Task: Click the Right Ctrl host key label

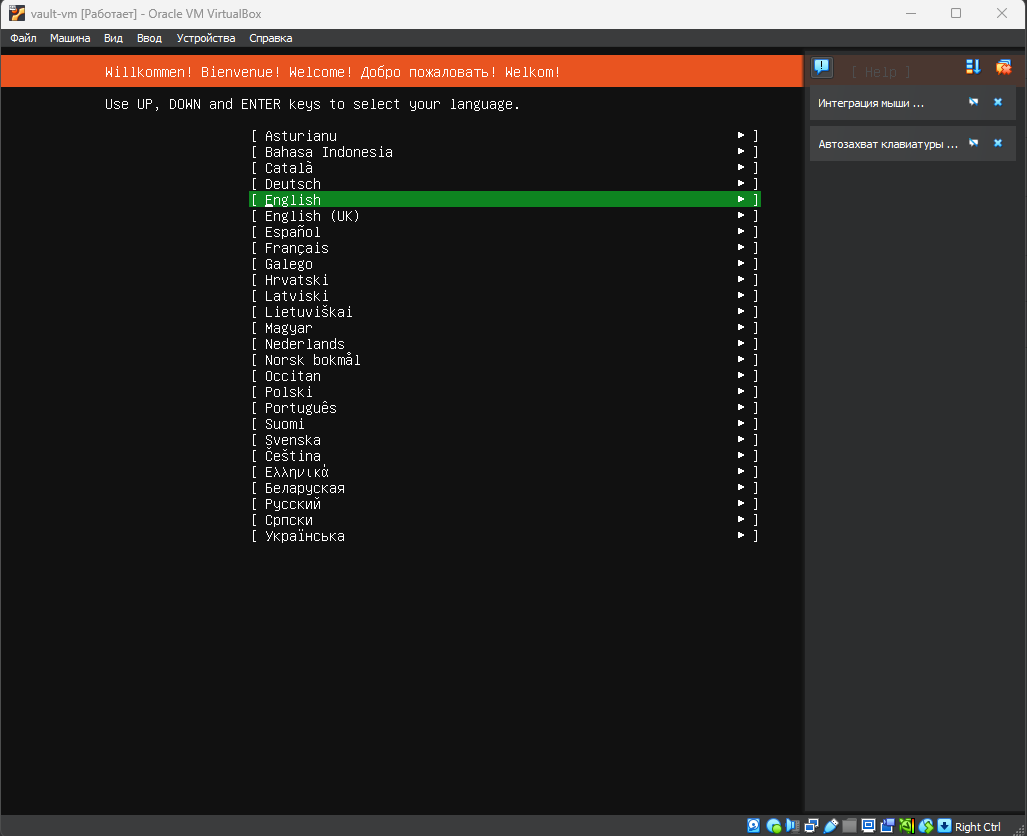Action: 977,827
